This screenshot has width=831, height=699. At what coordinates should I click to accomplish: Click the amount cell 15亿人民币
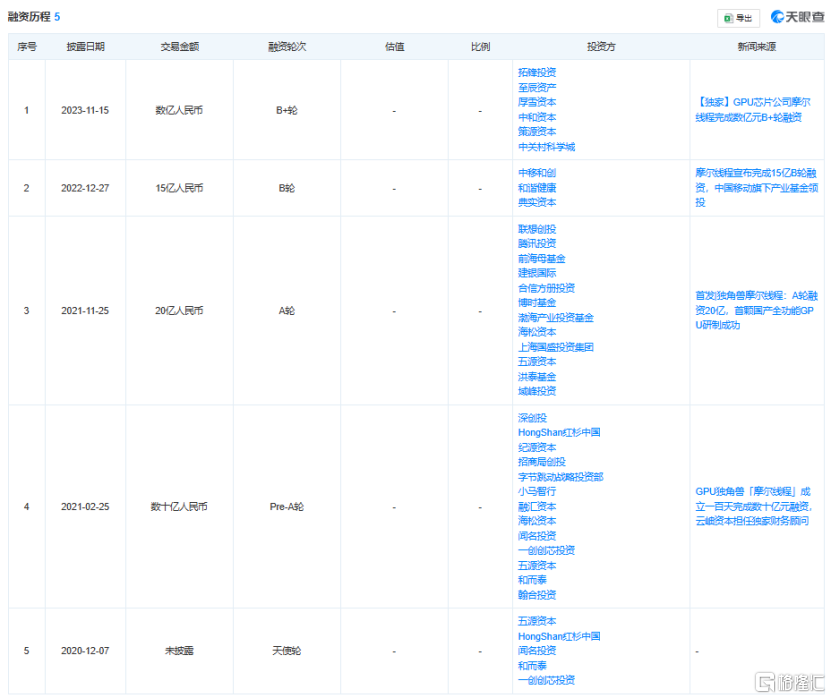pyautogui.click(x=179, y=188)
